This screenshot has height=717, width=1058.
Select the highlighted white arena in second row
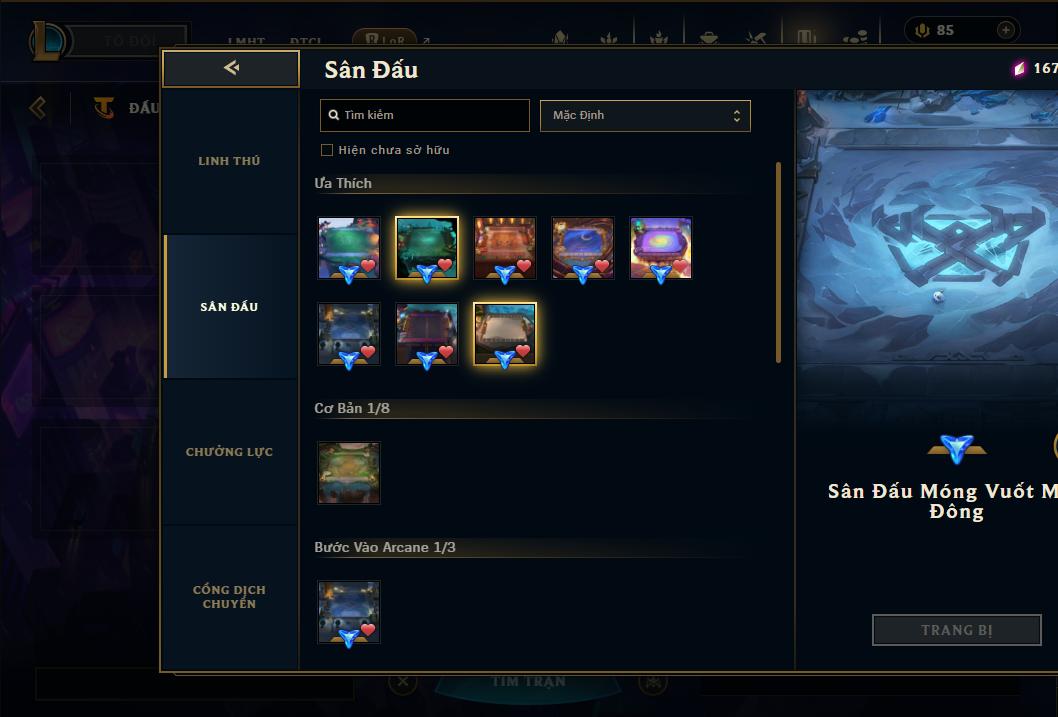click(505, 334)
